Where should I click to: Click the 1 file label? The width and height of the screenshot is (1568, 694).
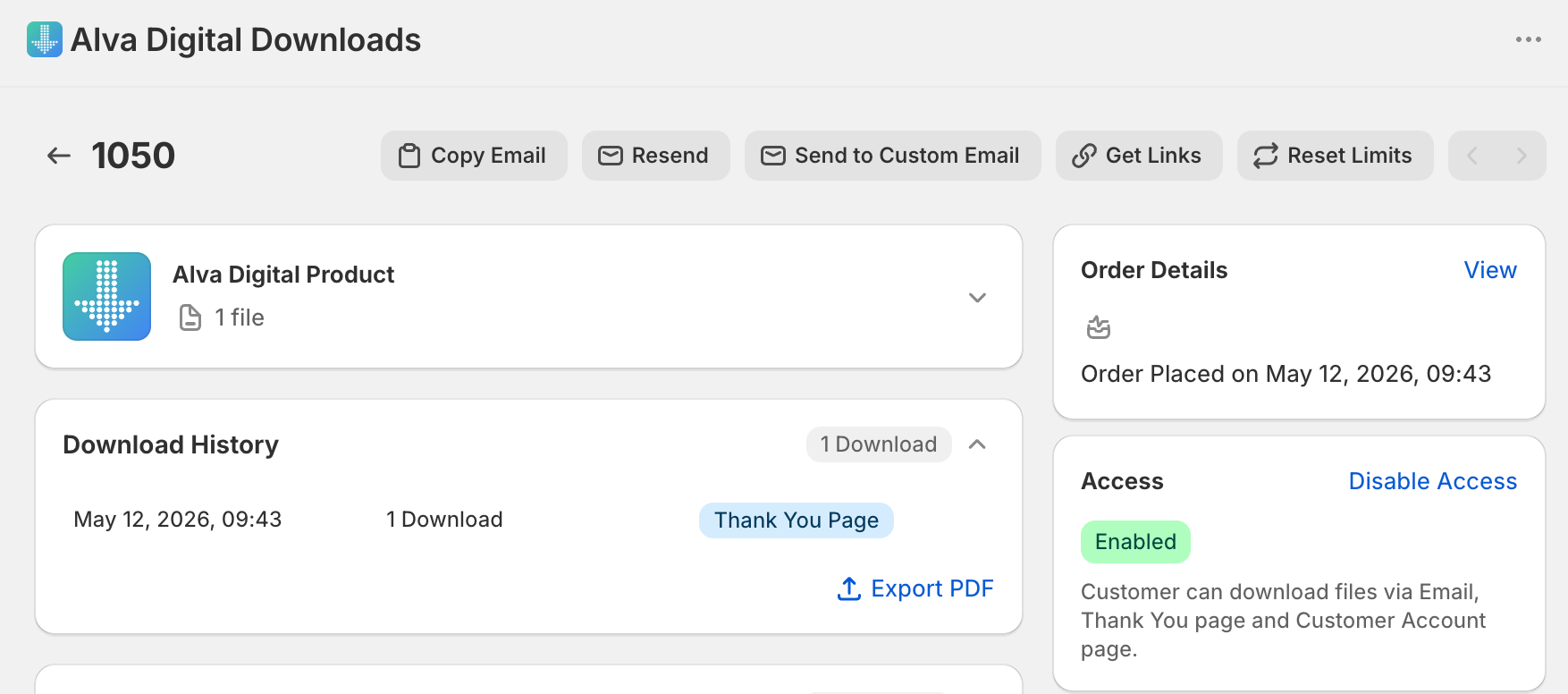[240, 317]
